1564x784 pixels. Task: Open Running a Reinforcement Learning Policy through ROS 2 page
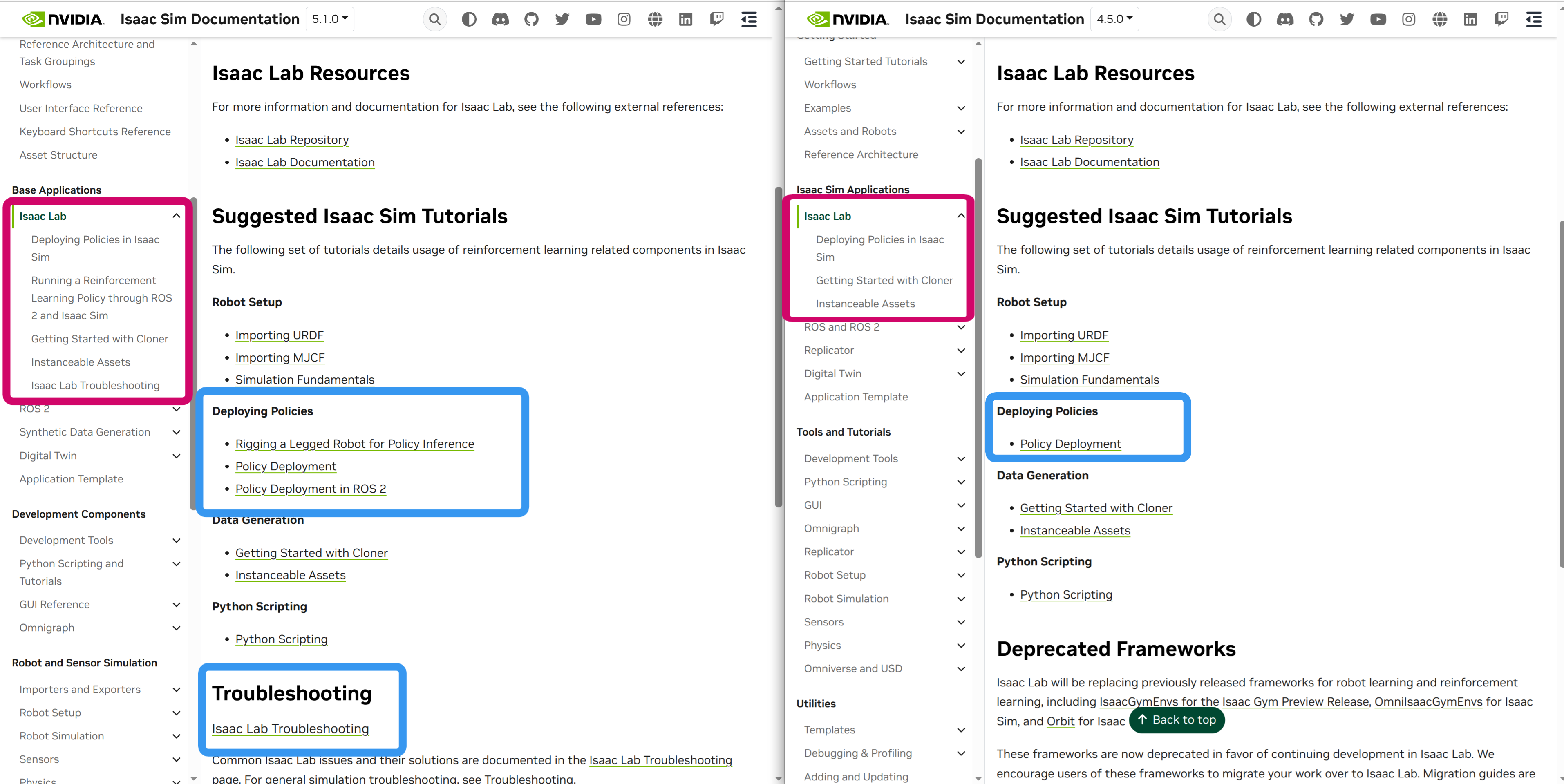click(101, 298)
